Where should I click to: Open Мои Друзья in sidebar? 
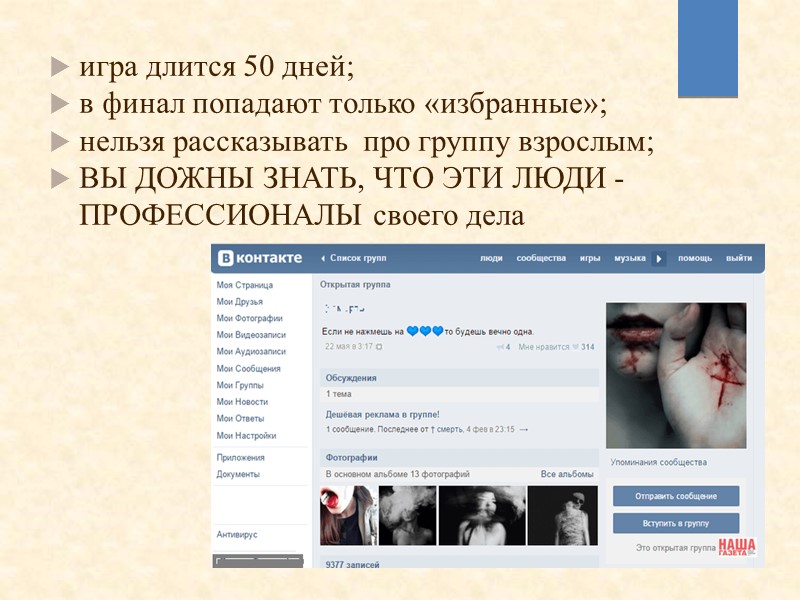tap(239, 302)
